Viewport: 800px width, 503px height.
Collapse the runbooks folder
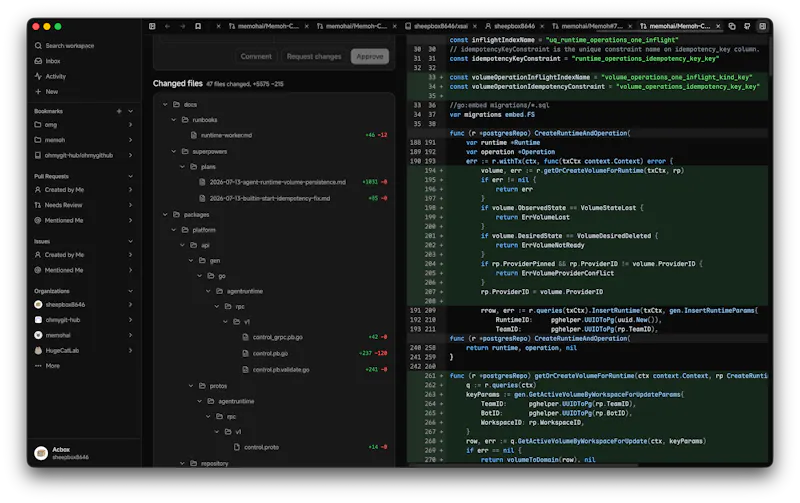point(174,119)
